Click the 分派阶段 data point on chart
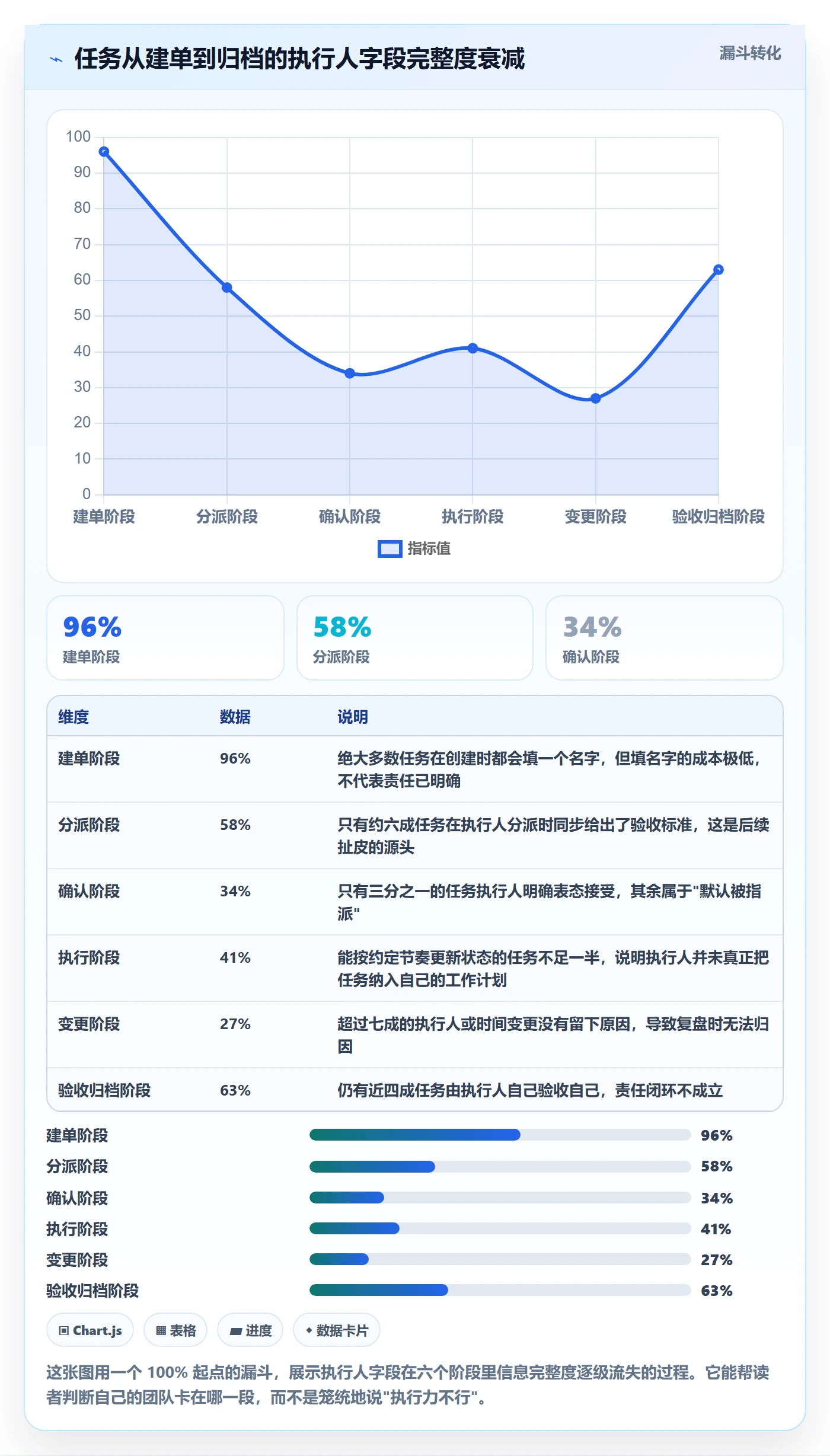The image size is (830, 1456). [226, 288]
